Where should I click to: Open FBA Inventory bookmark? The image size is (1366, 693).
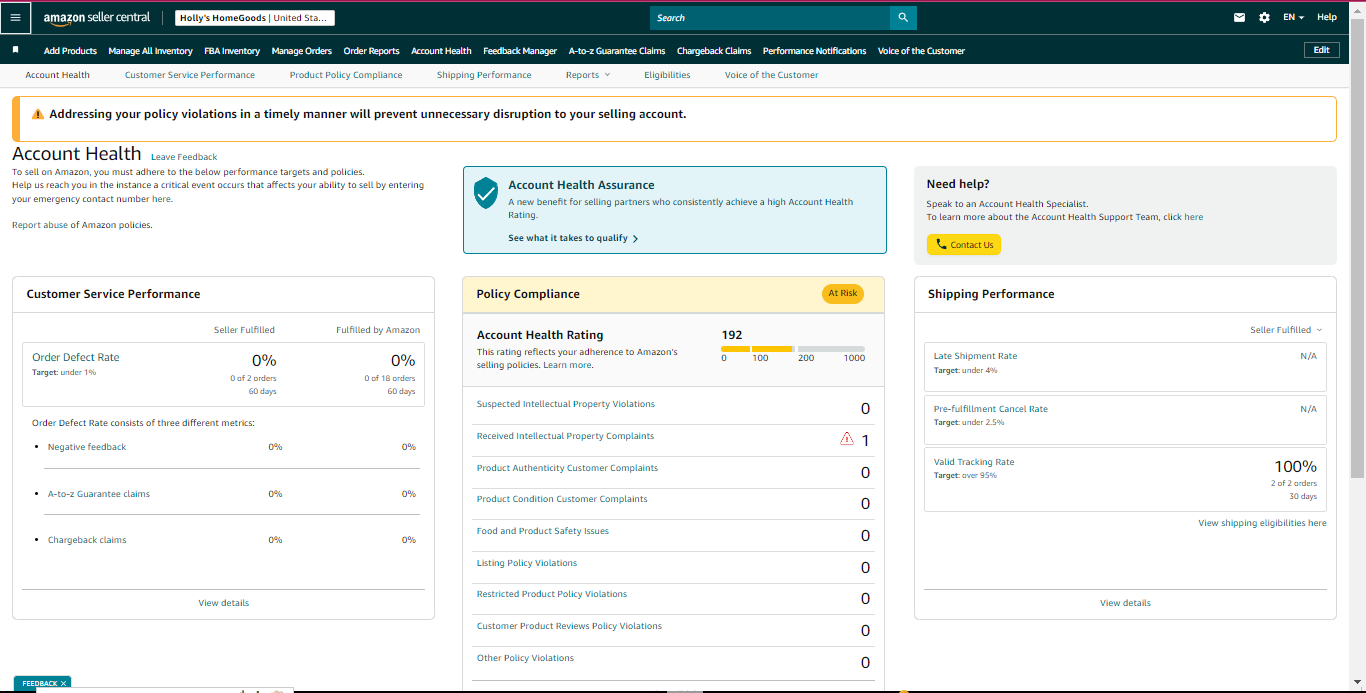pos(232,51)
